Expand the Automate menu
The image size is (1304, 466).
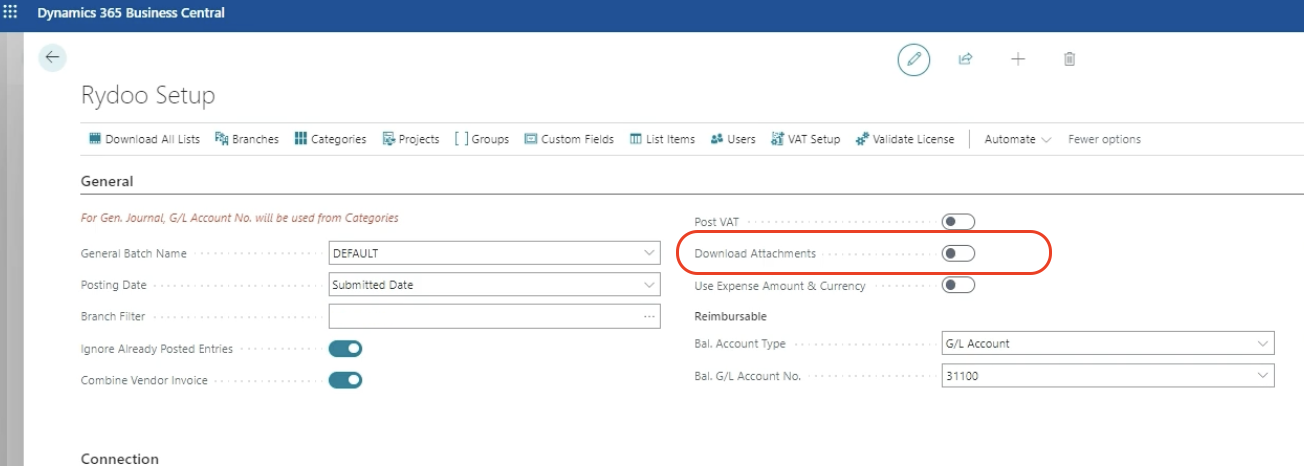[1017, 139]
